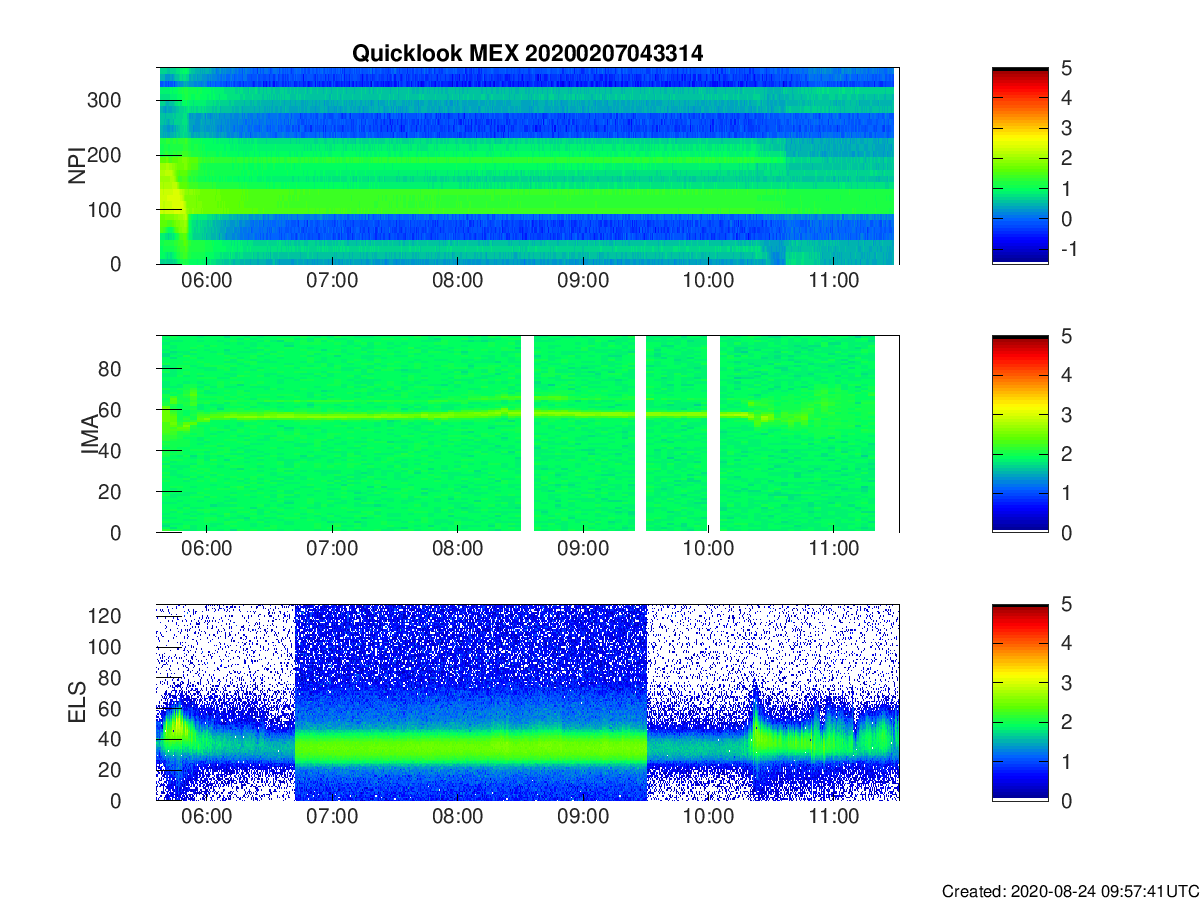This screenshot has height=900, width=1200.
Task: Click the 10:00 time label under NPI panel
Action: [x=708, y=281]
